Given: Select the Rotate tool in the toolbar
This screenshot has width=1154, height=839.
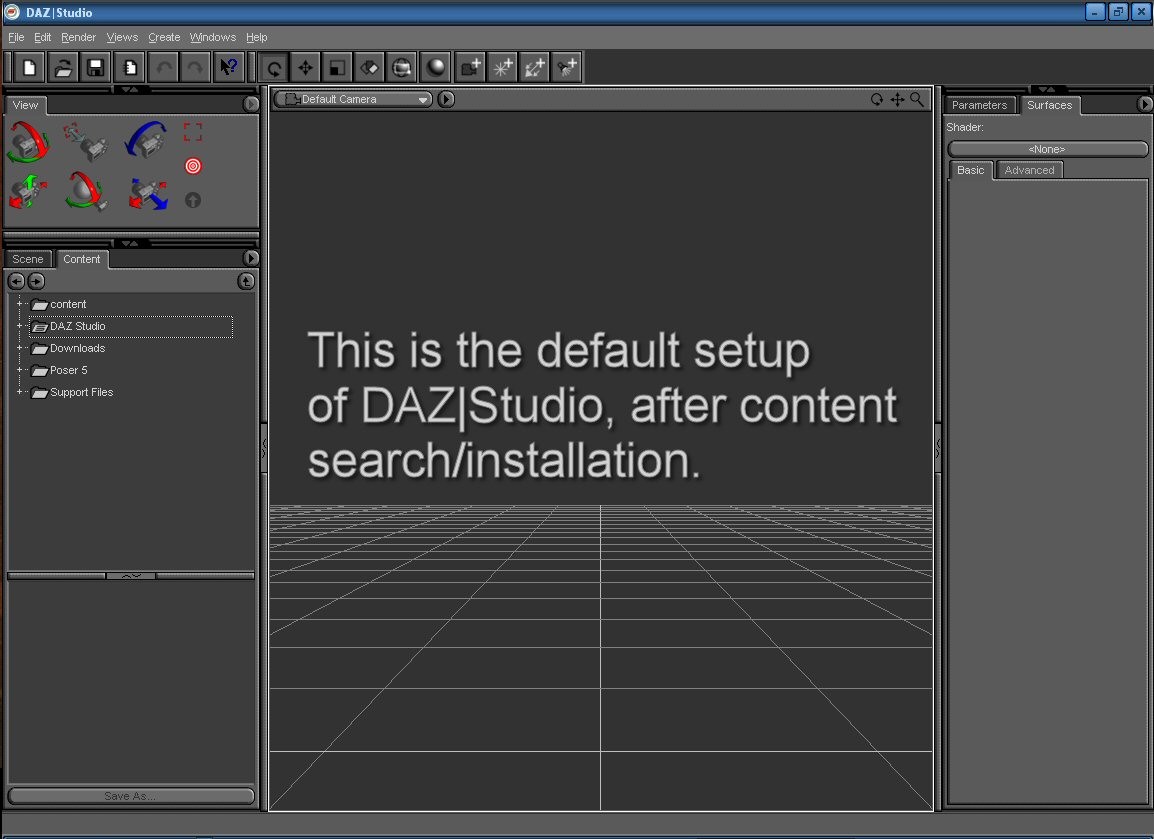Looking at the screenshot, I should [273, 67].
